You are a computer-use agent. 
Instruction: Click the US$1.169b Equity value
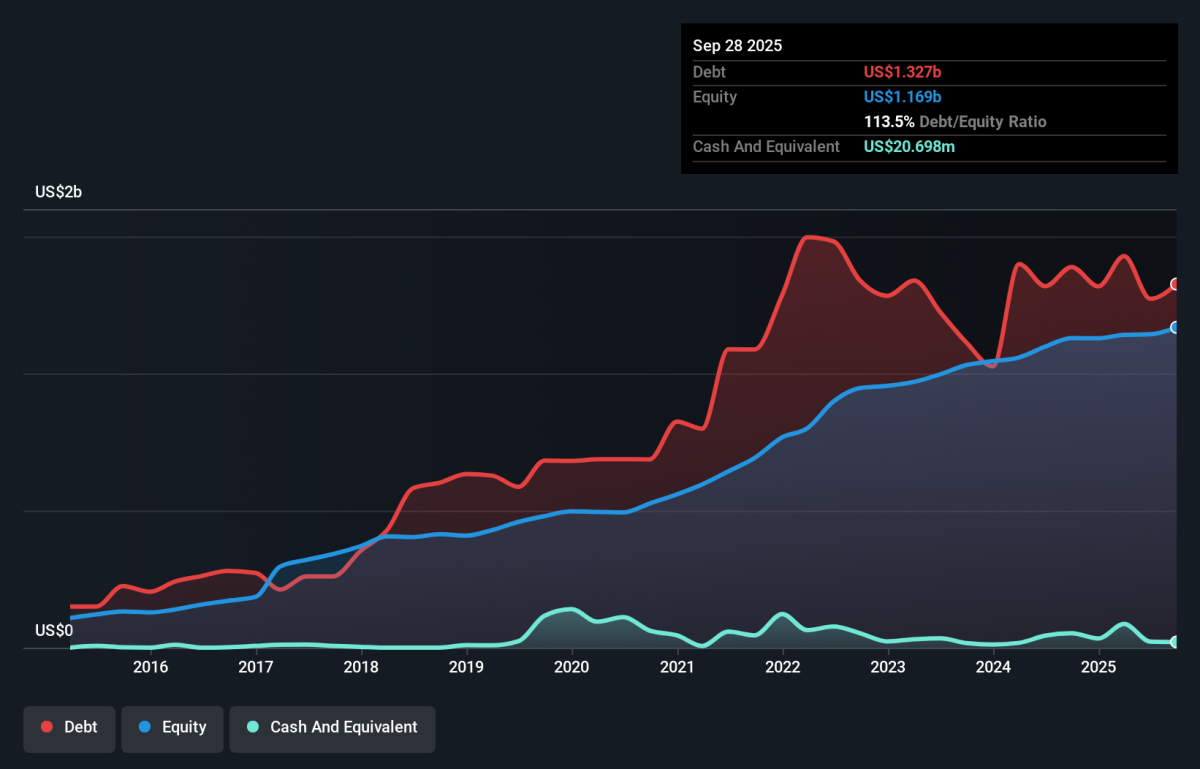[902, 97]
